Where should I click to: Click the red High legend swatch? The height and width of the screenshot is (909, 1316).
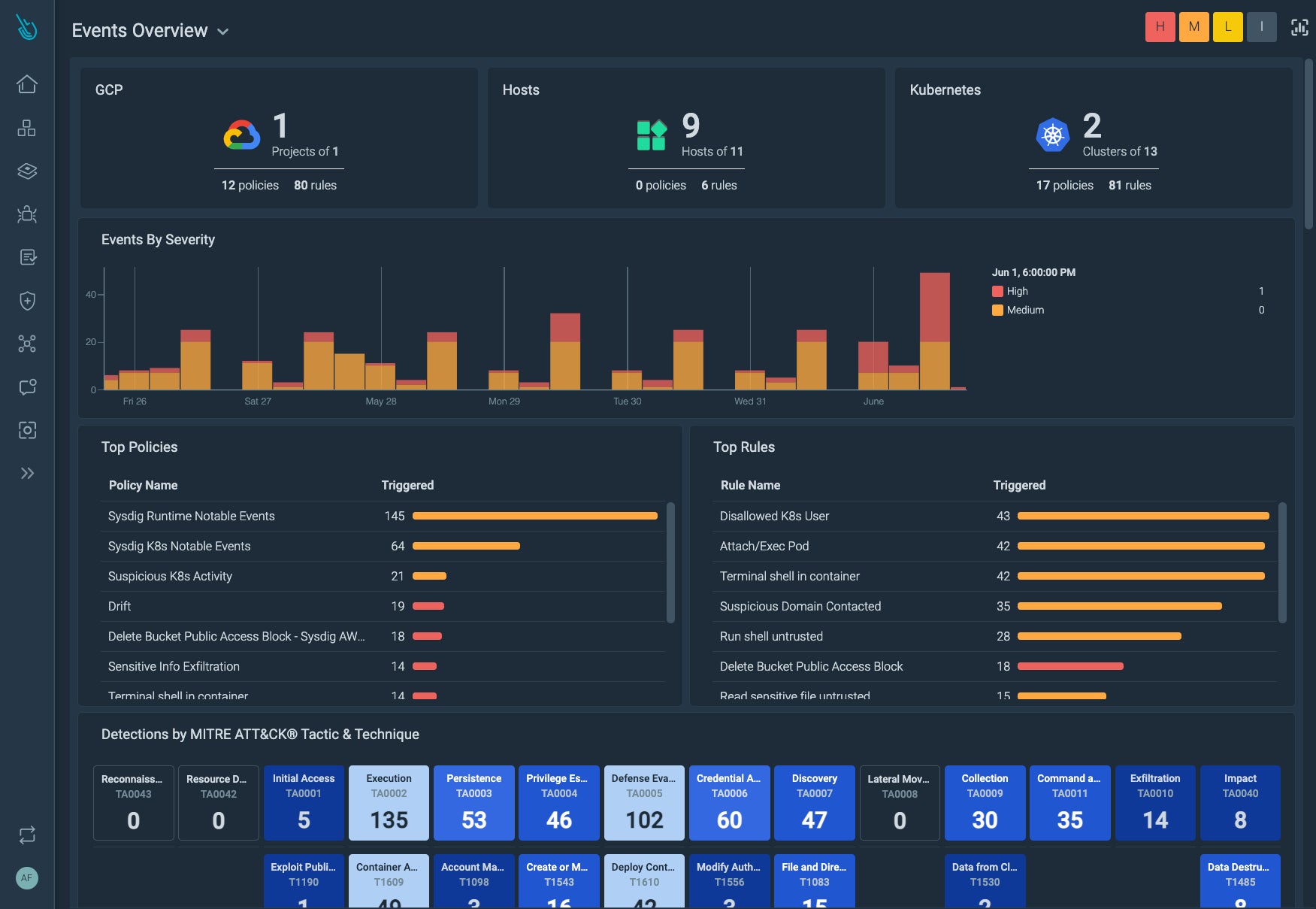tap(997, 292)
